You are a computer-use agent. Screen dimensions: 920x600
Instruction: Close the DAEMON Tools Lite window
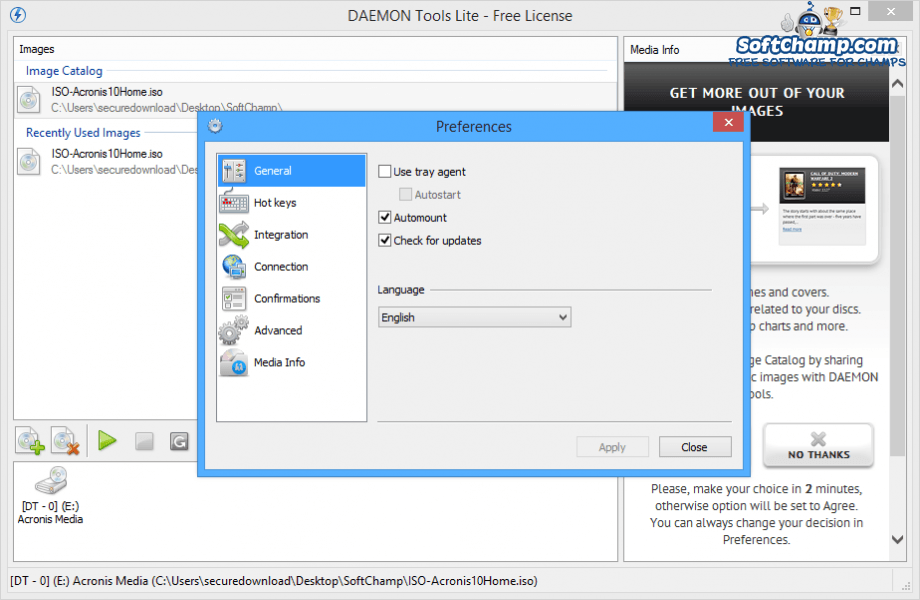pyautogui.click(x=891, y=11)
